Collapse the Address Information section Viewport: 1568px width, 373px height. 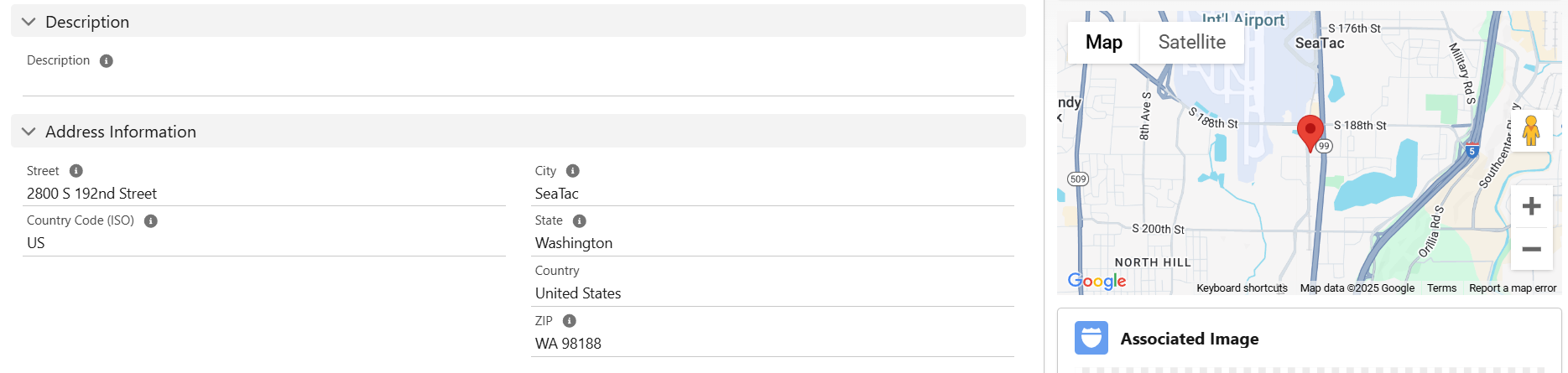(x=29, y=132)
